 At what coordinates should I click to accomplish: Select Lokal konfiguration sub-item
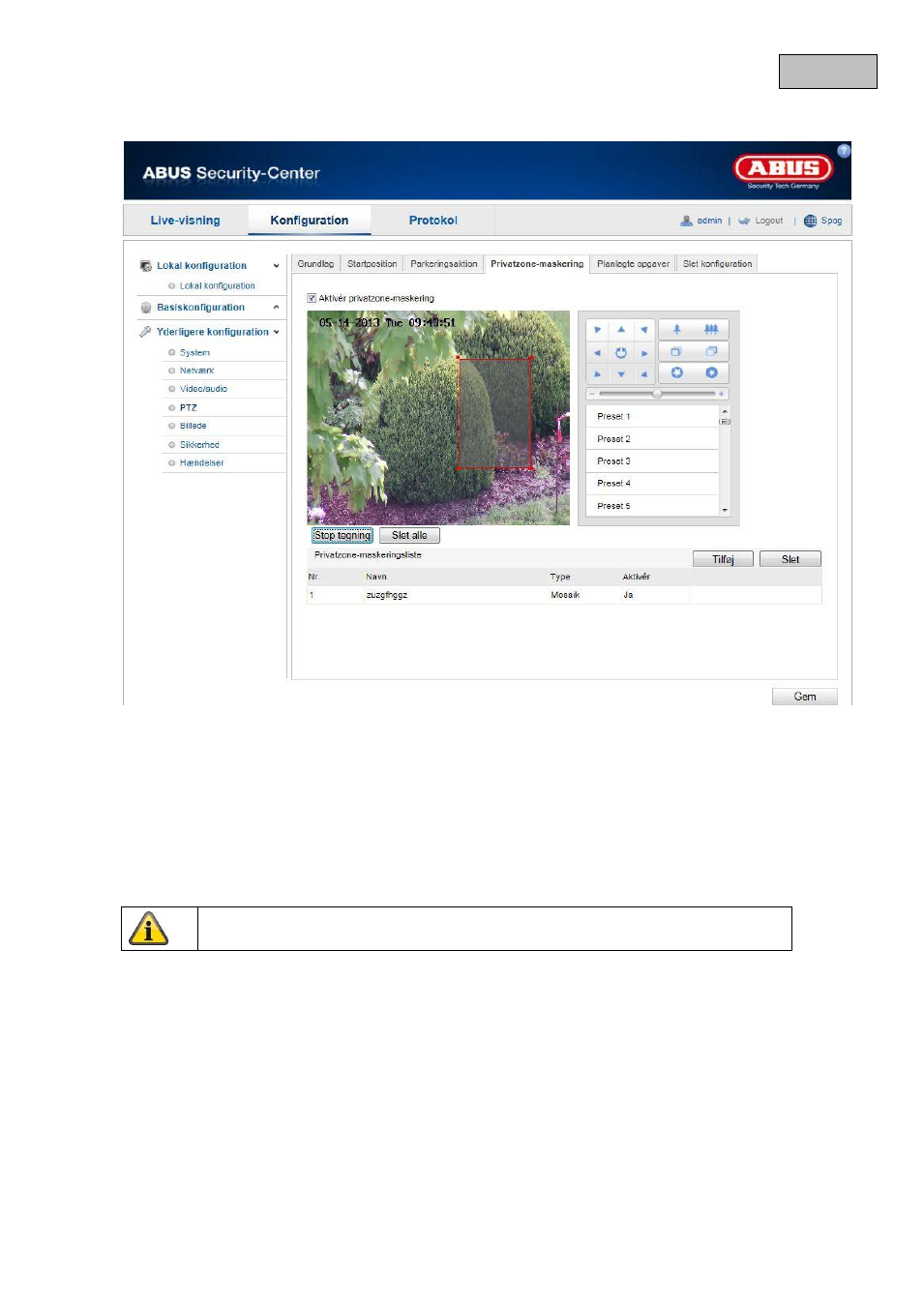pos(217,286)
